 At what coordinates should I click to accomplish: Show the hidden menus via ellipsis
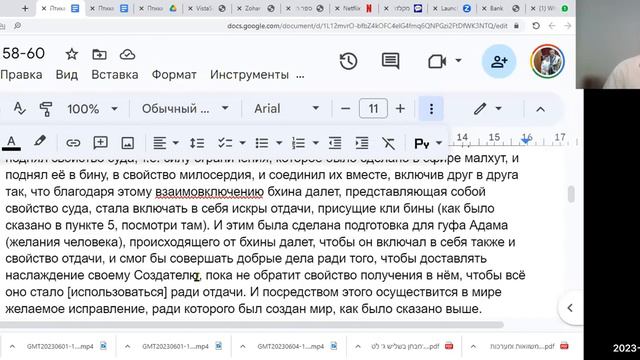point(300,76)
